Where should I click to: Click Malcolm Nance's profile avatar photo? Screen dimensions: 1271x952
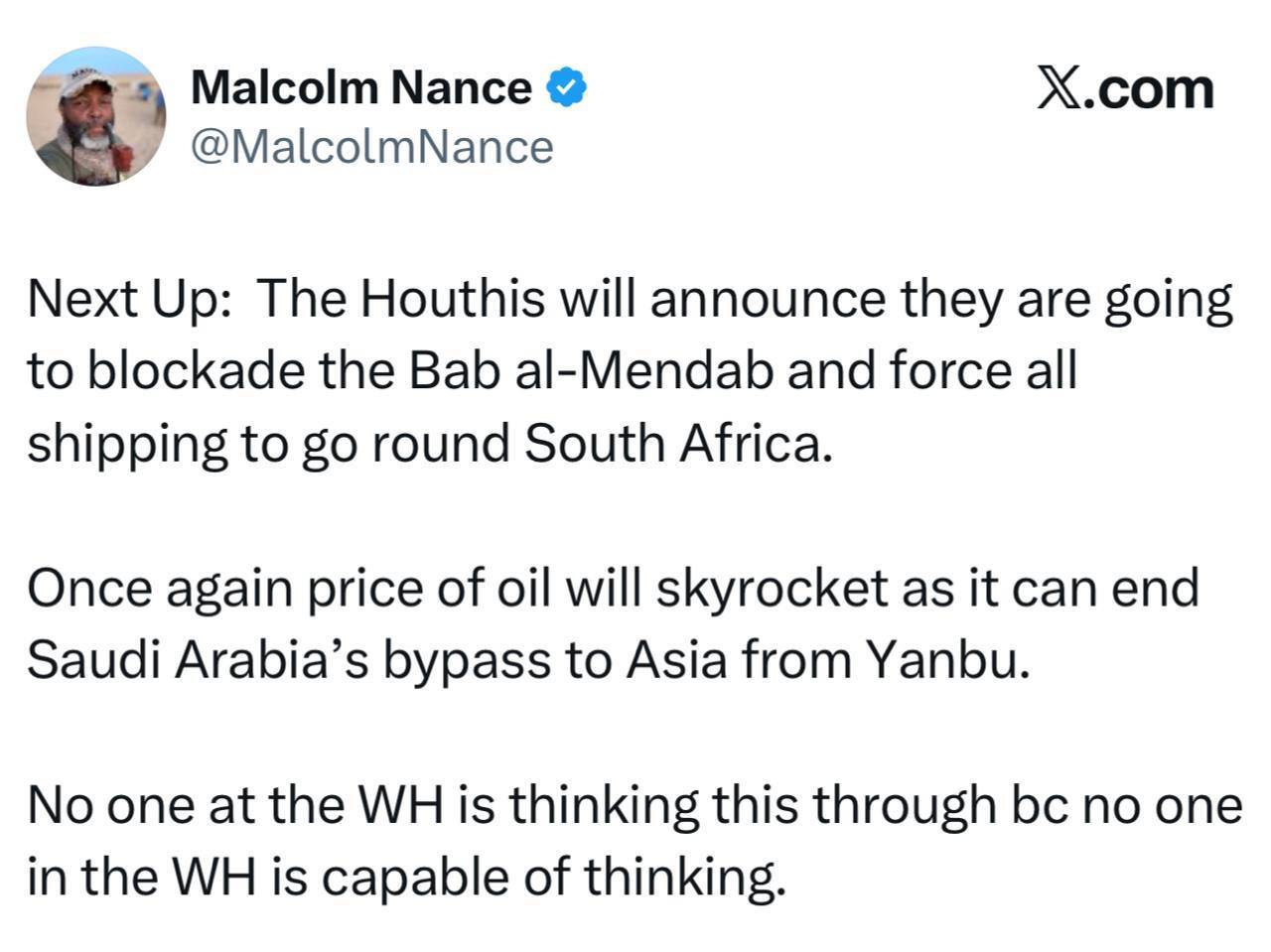click(x=96, y=117)
